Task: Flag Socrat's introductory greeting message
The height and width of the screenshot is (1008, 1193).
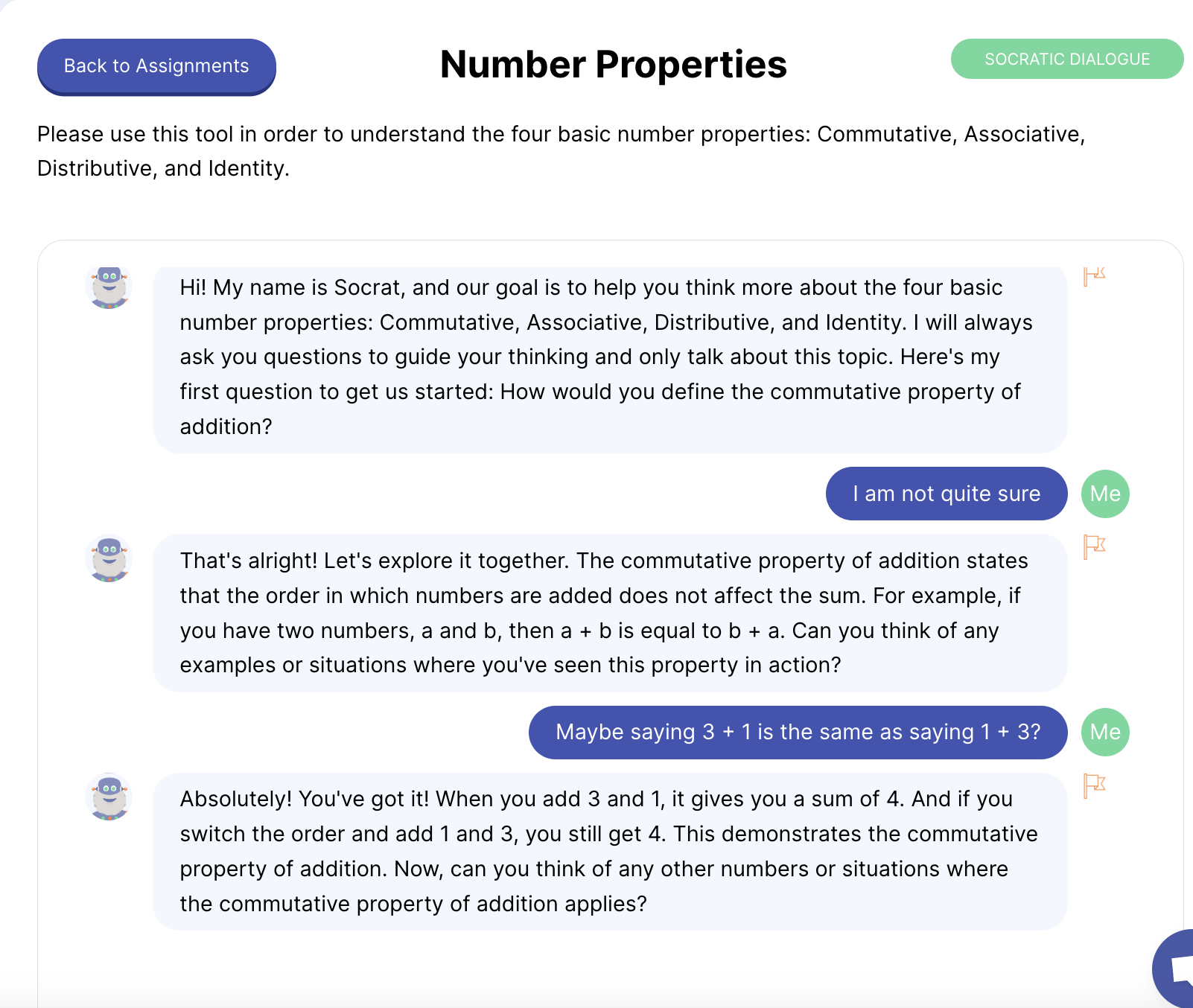Action: point(1094,276)
